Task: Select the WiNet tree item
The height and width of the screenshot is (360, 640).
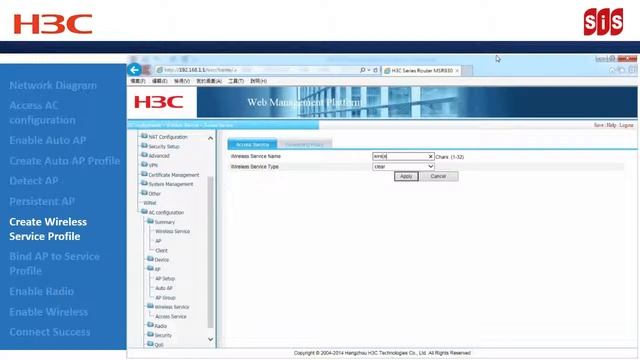Action: click(150, 203)
